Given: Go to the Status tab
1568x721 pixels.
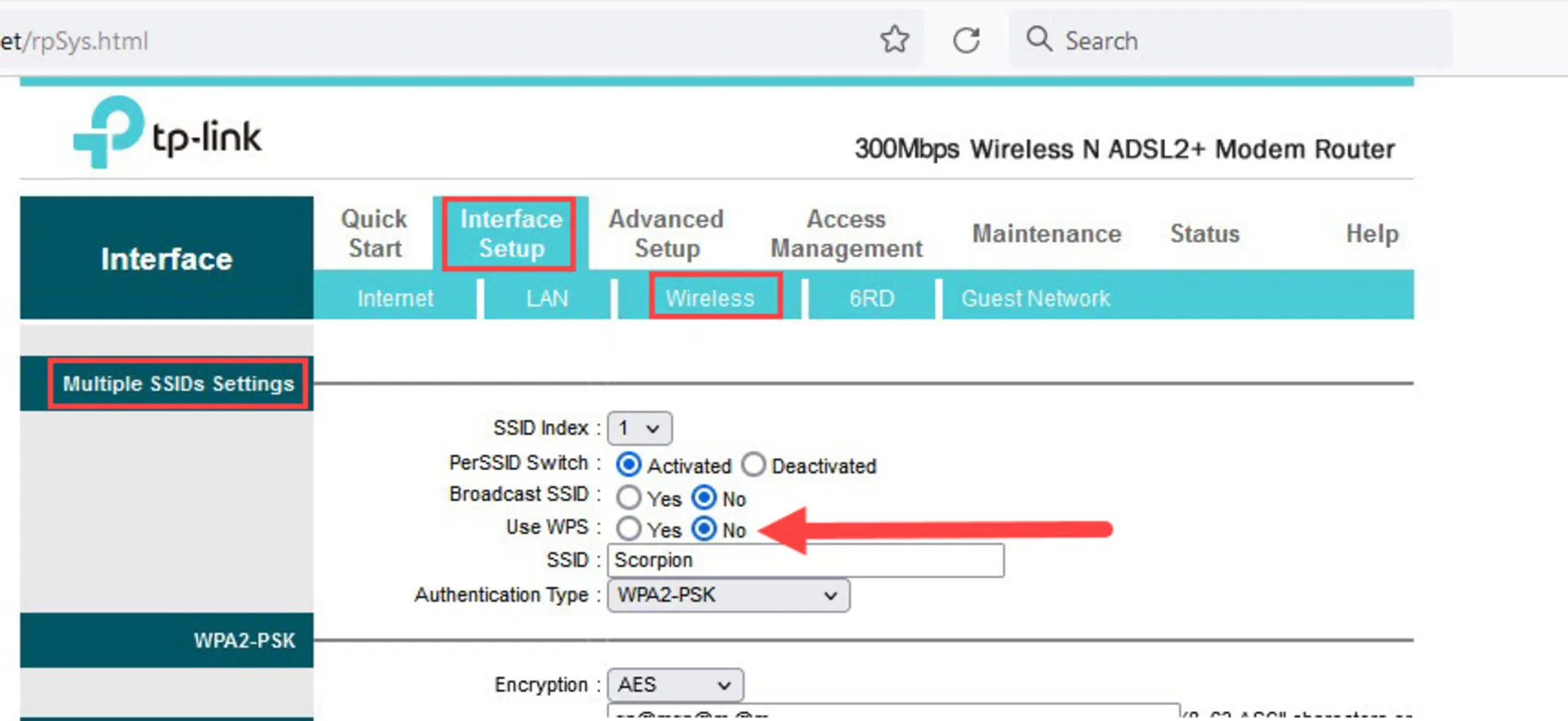Looking at the screenshot, I should (x=1205, y=234).
